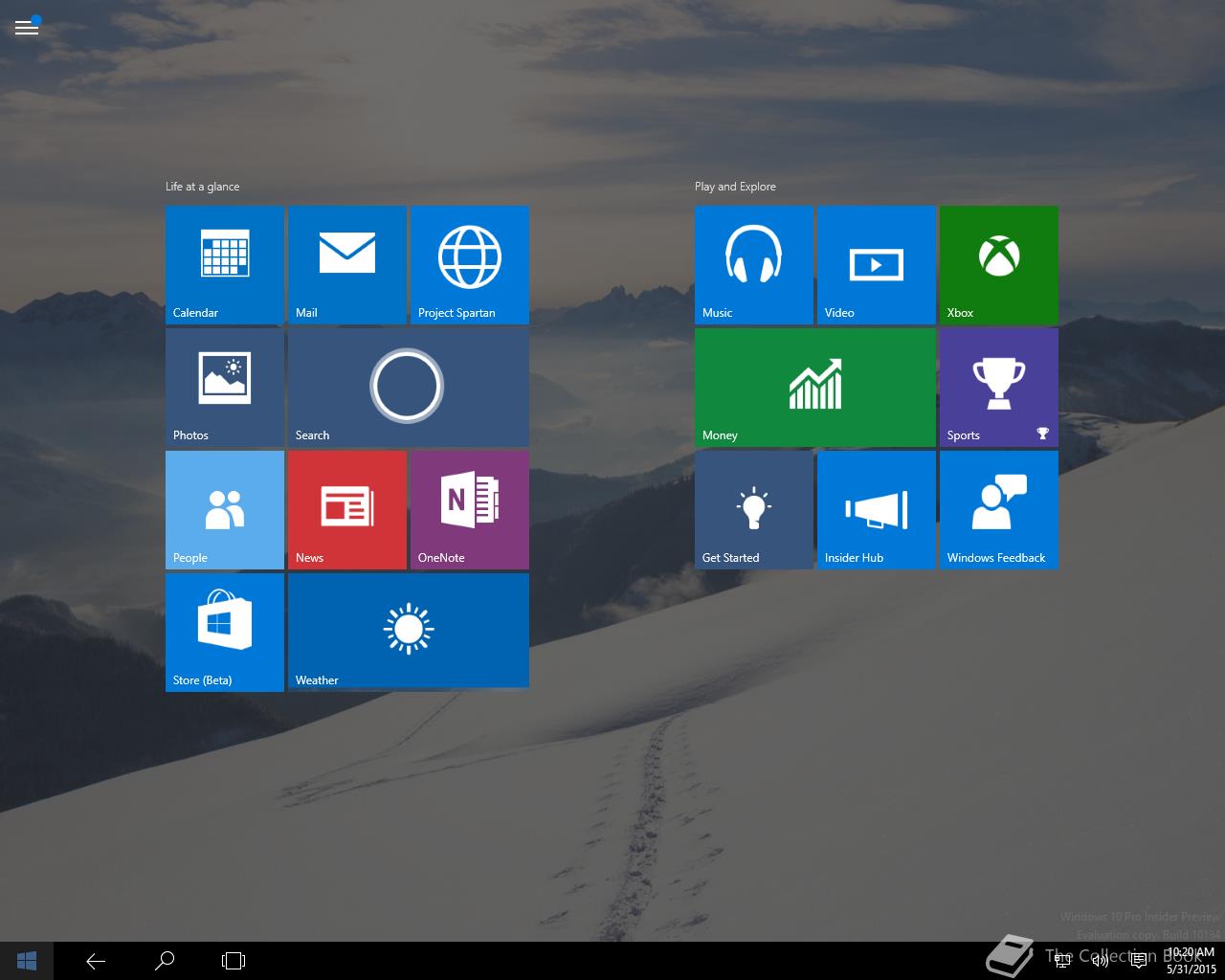Viewport: 1225px width, 980px height.
Task: Open taskbar search magnifier
Action: click(x=165, y=961)
